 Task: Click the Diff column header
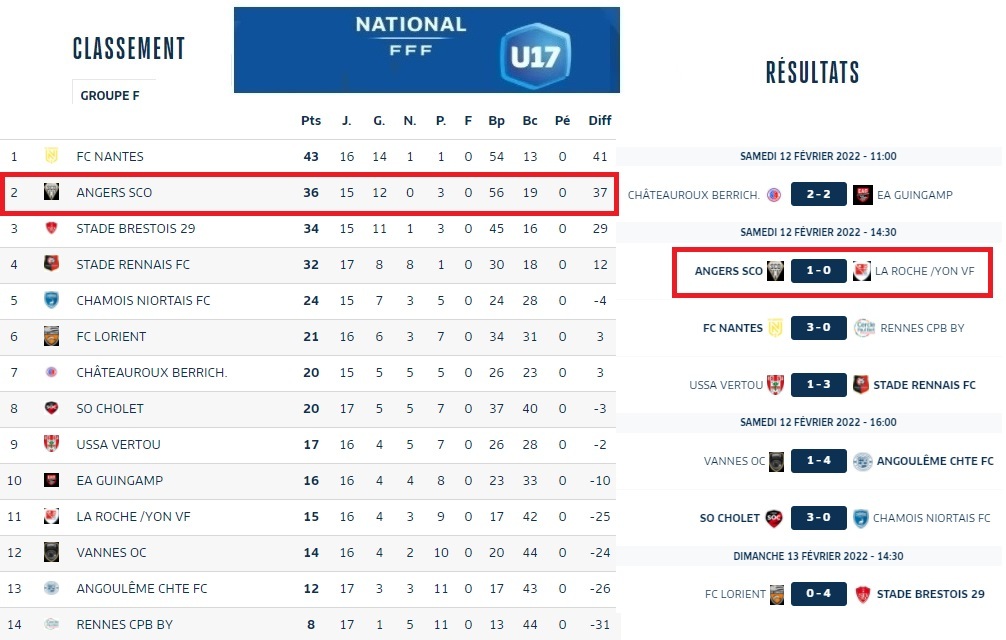point(599,121)
